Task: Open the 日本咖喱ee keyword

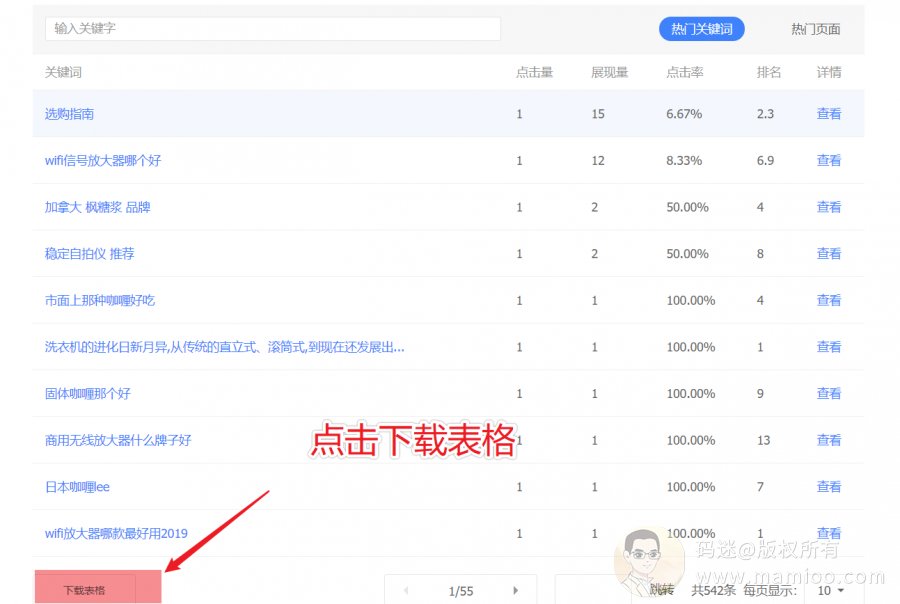Action: pyautogui.click(x=77, y=487)
